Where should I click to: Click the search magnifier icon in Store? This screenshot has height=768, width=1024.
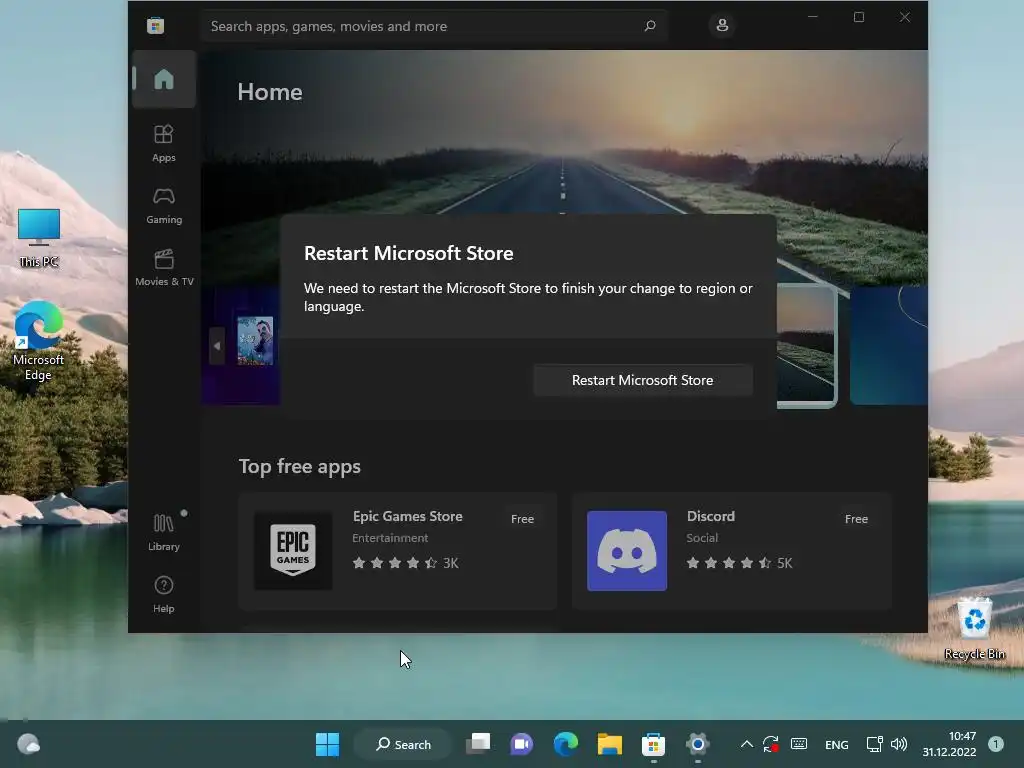coord(650,26)
